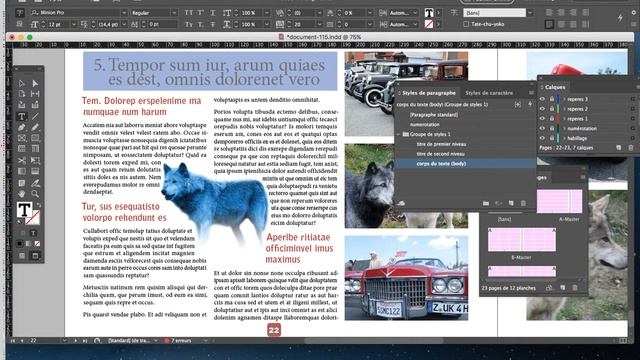Enable the Tate-chu-yoko checkbox
640x360 pixels.
click(466, 24)
